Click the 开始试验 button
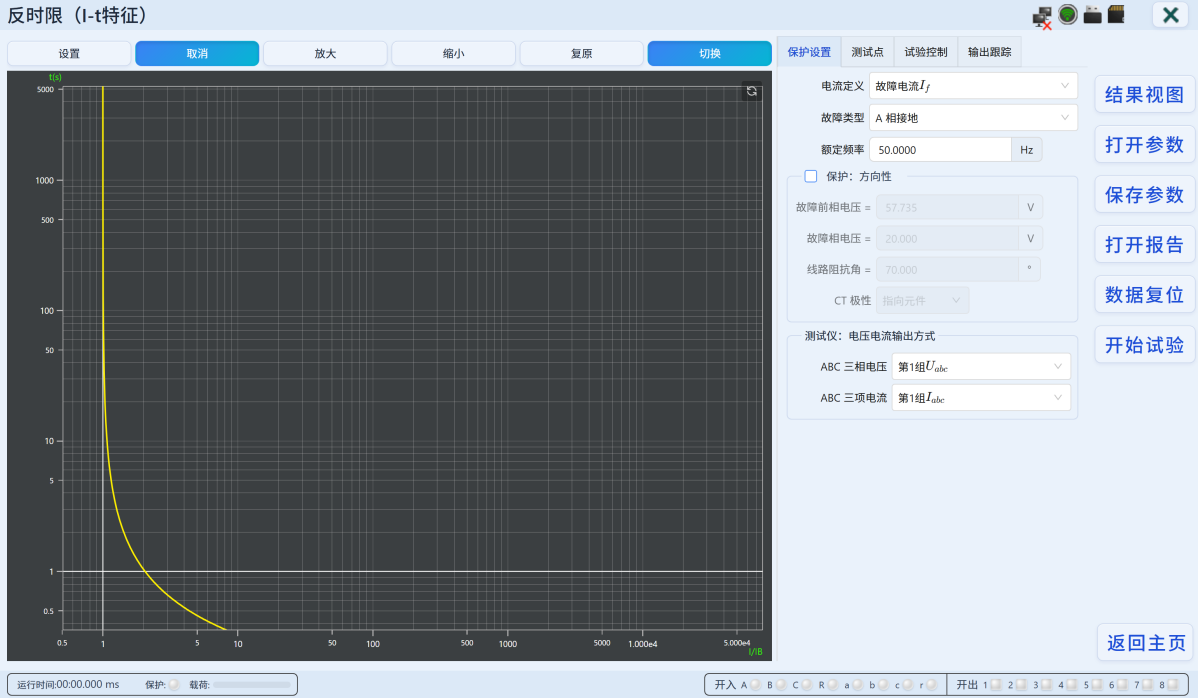Screen dimensions: 1198x698 pyautogui.click(x=1145, y=345)
